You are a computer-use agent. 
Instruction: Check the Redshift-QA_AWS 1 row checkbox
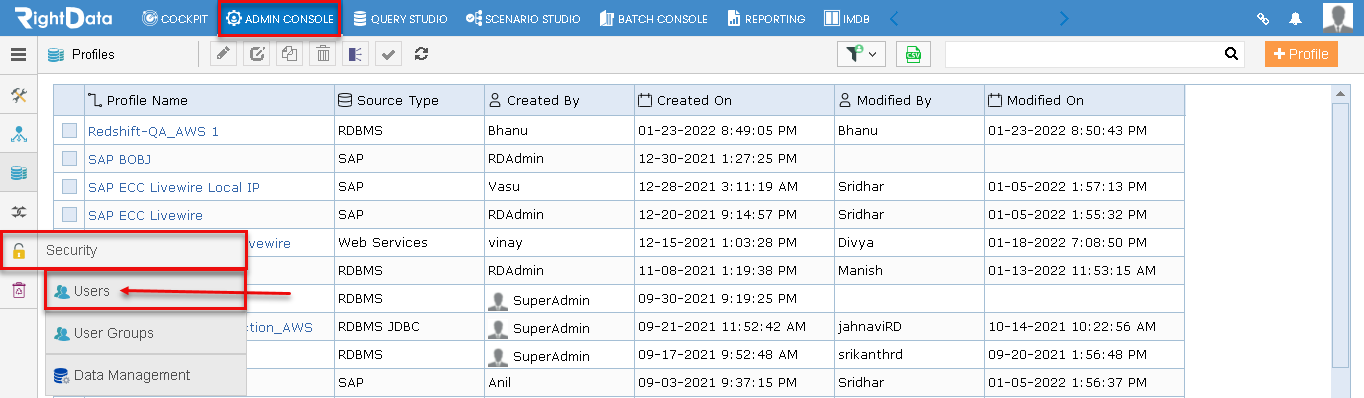click(69, 130)
